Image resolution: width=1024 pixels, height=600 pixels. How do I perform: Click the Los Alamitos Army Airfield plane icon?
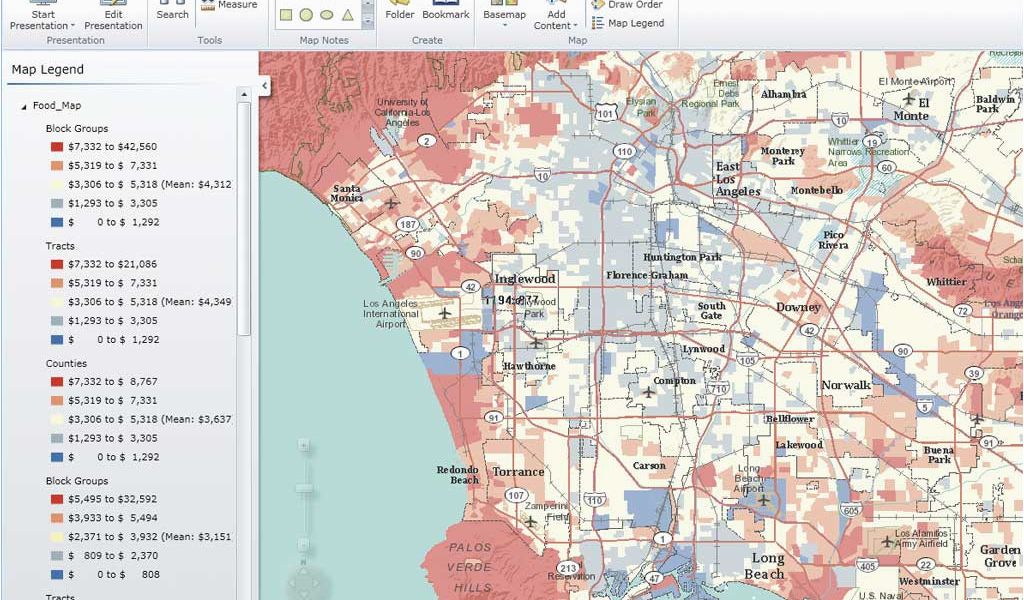887,541
